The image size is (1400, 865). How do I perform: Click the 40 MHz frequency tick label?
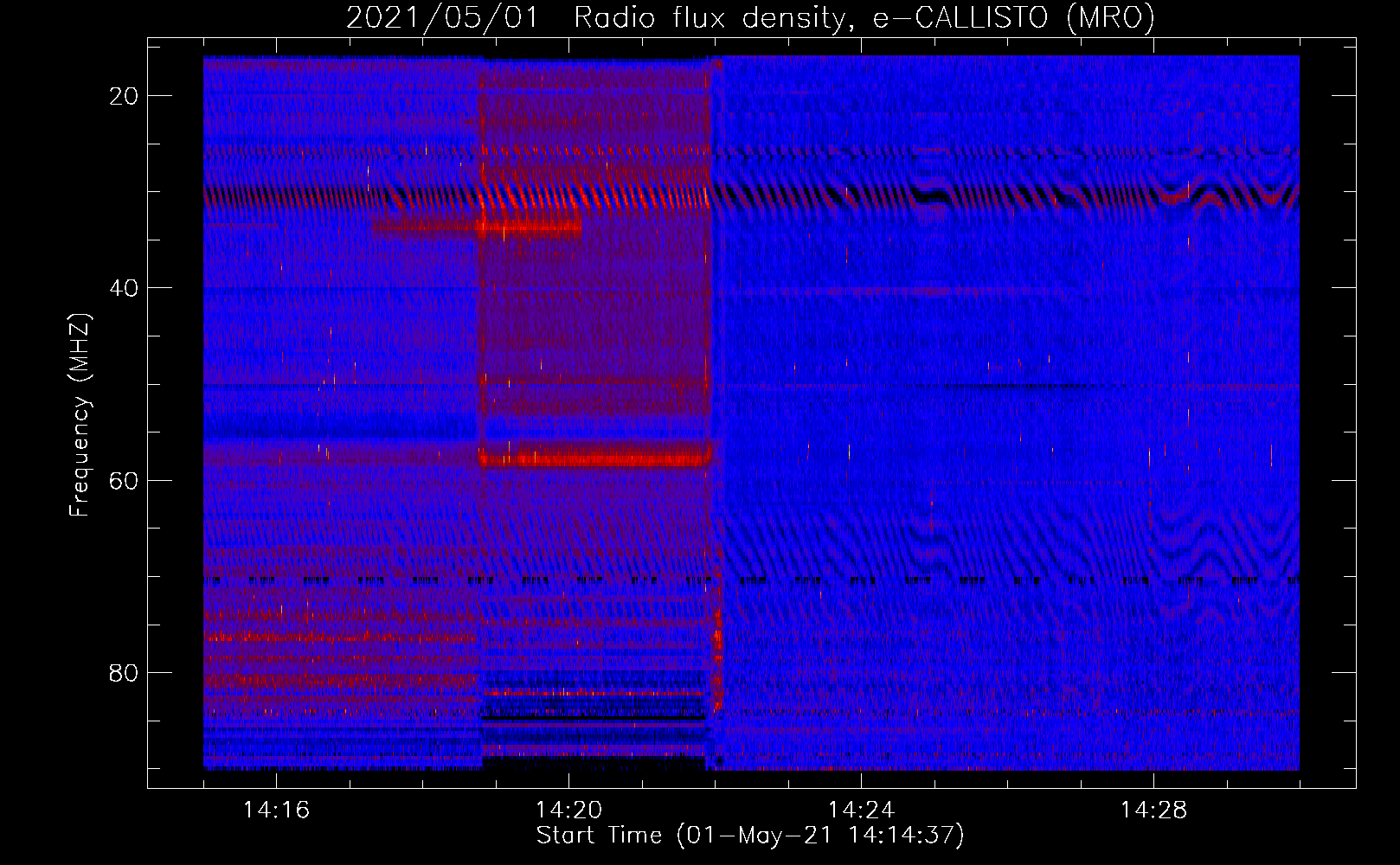tap(124, 288)
